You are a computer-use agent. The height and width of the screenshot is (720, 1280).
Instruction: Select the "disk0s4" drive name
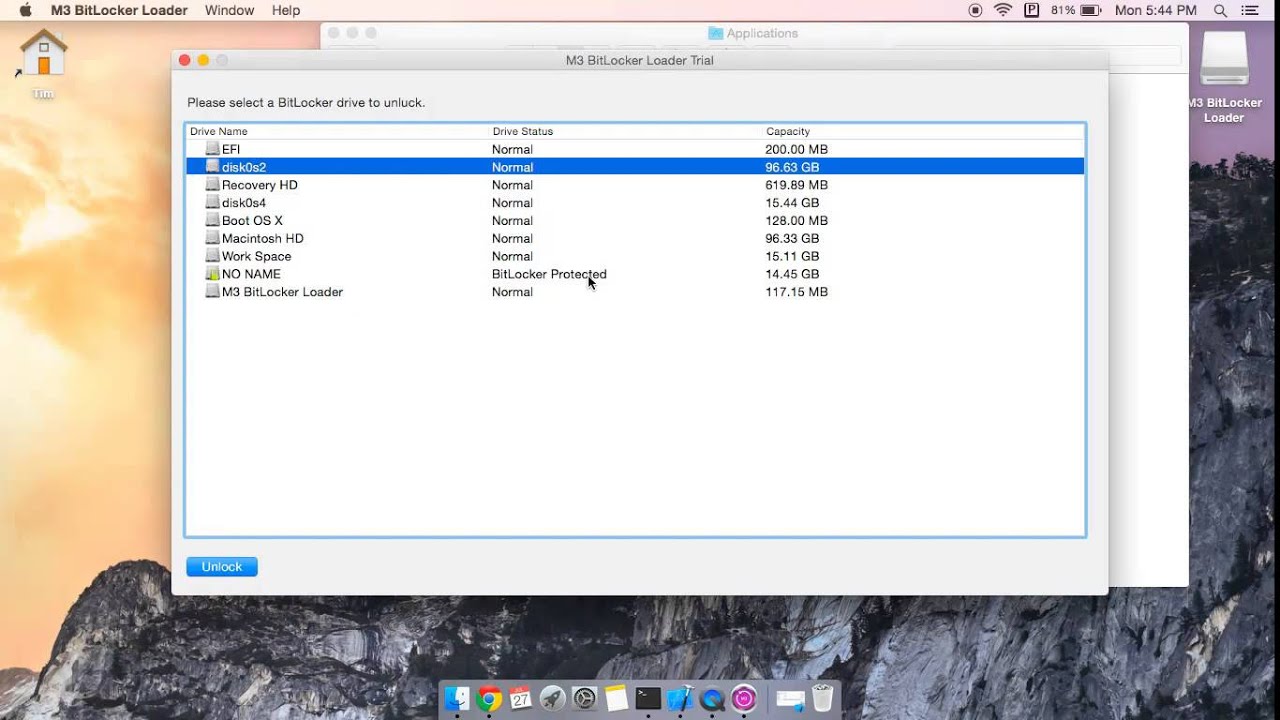pos(244,203)
